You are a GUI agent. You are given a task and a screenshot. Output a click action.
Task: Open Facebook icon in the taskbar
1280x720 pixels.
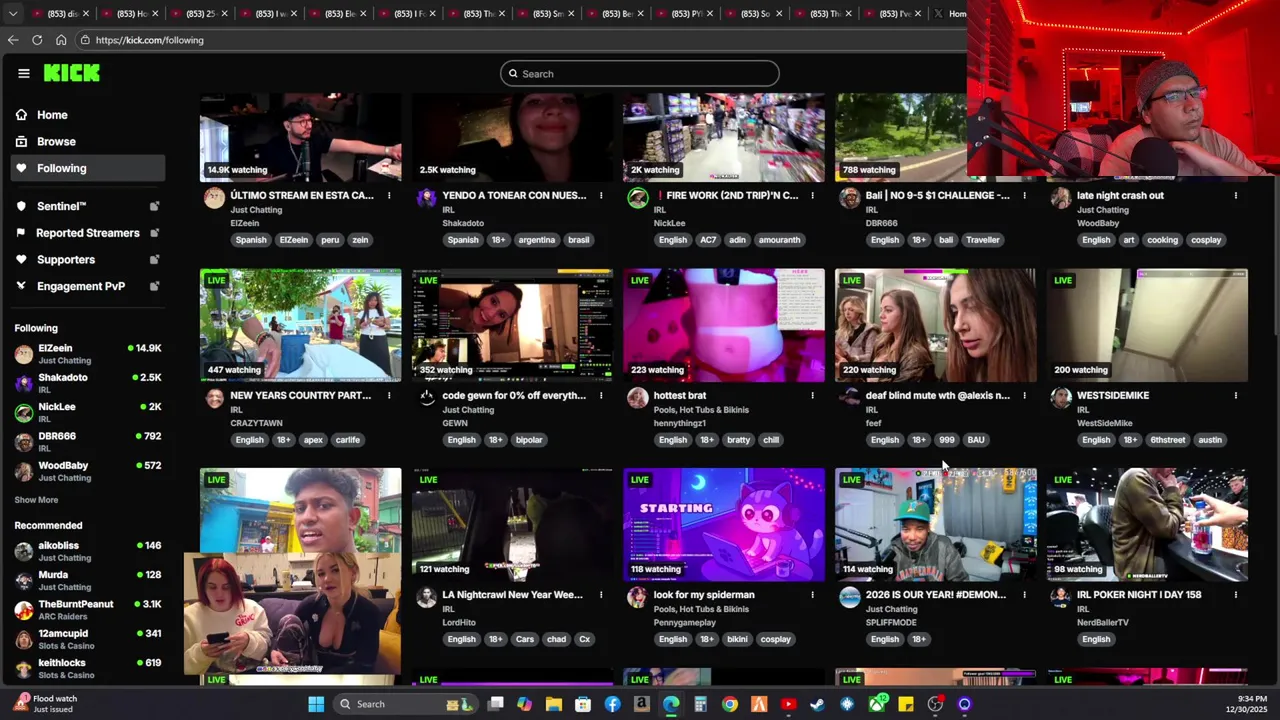point(612,704)
